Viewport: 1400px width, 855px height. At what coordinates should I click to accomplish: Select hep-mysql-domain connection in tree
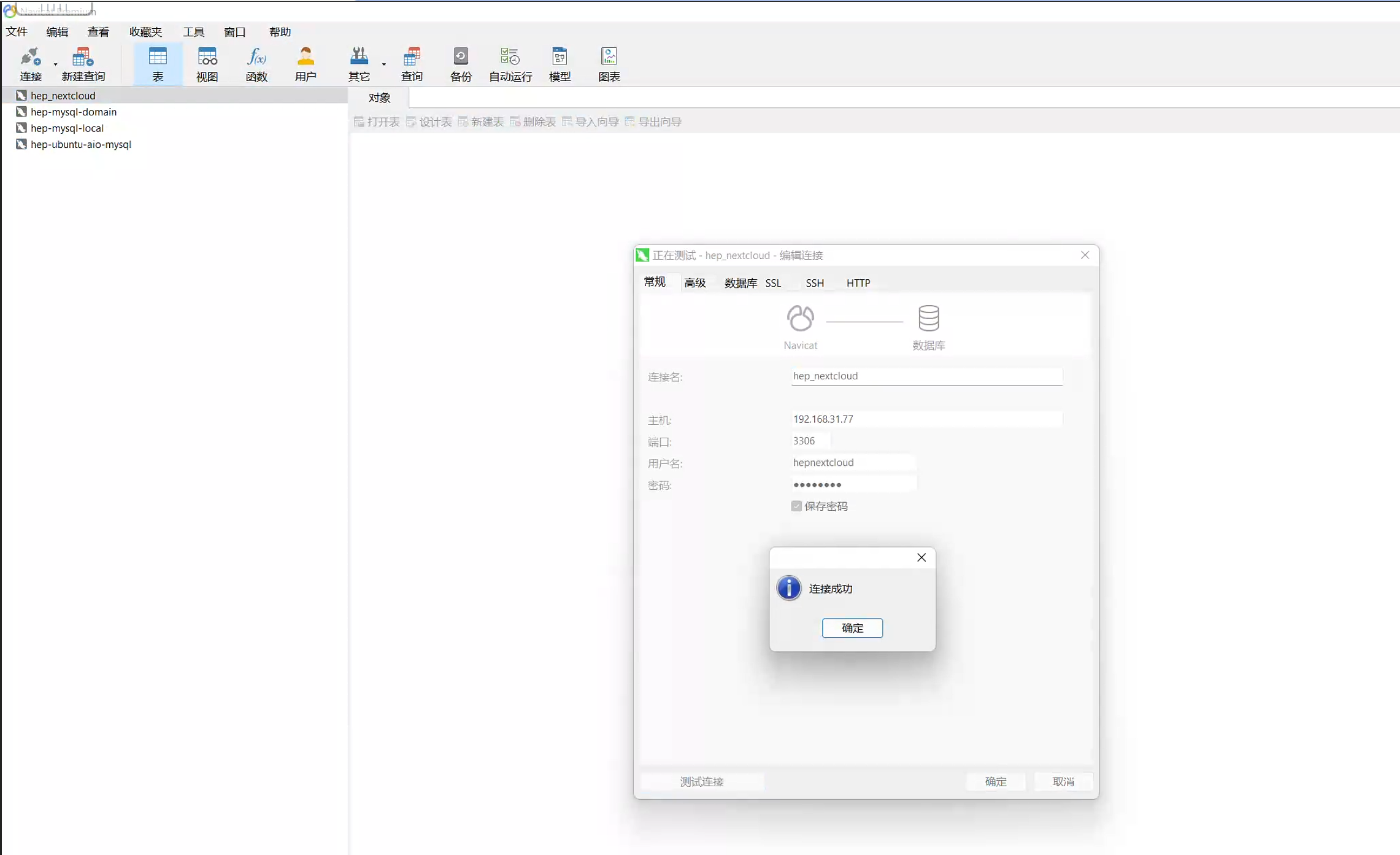pyautogui.click(x=73, y=112)
